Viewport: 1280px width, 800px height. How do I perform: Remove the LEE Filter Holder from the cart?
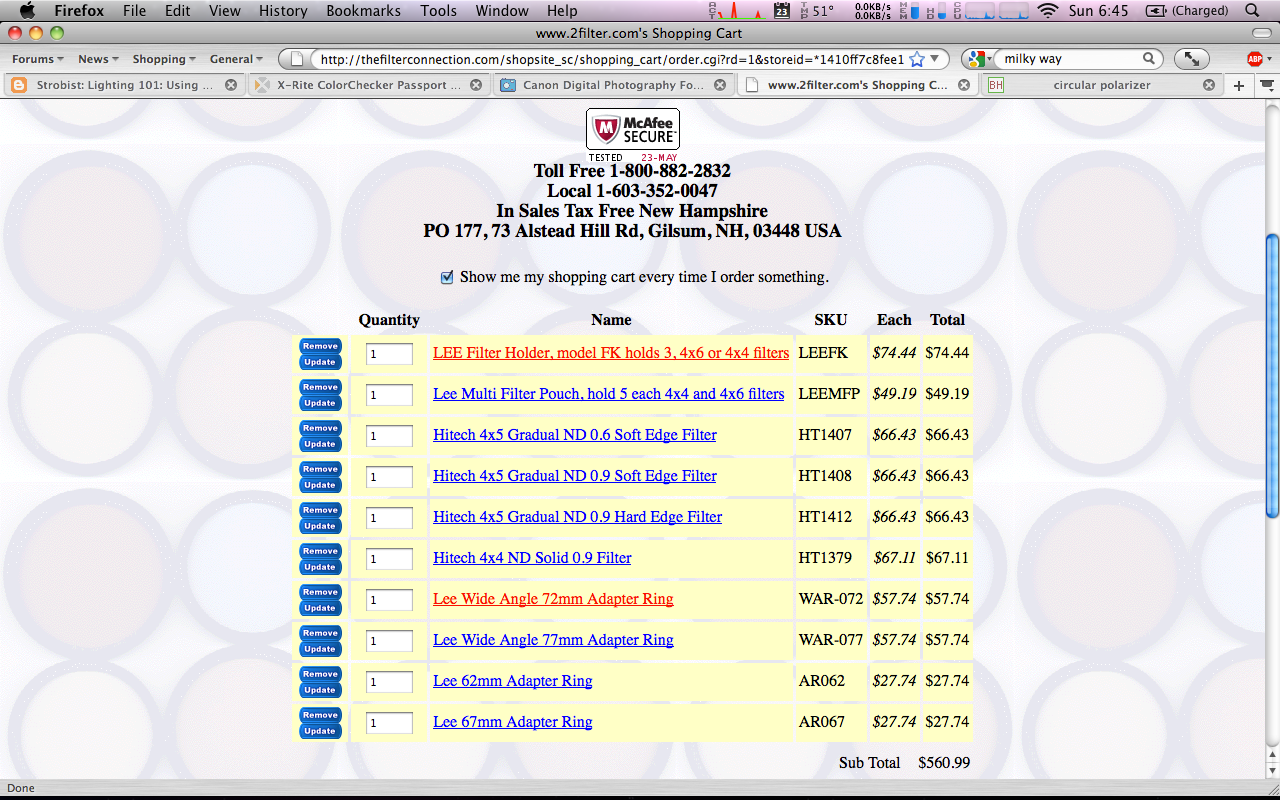[319, 346]
